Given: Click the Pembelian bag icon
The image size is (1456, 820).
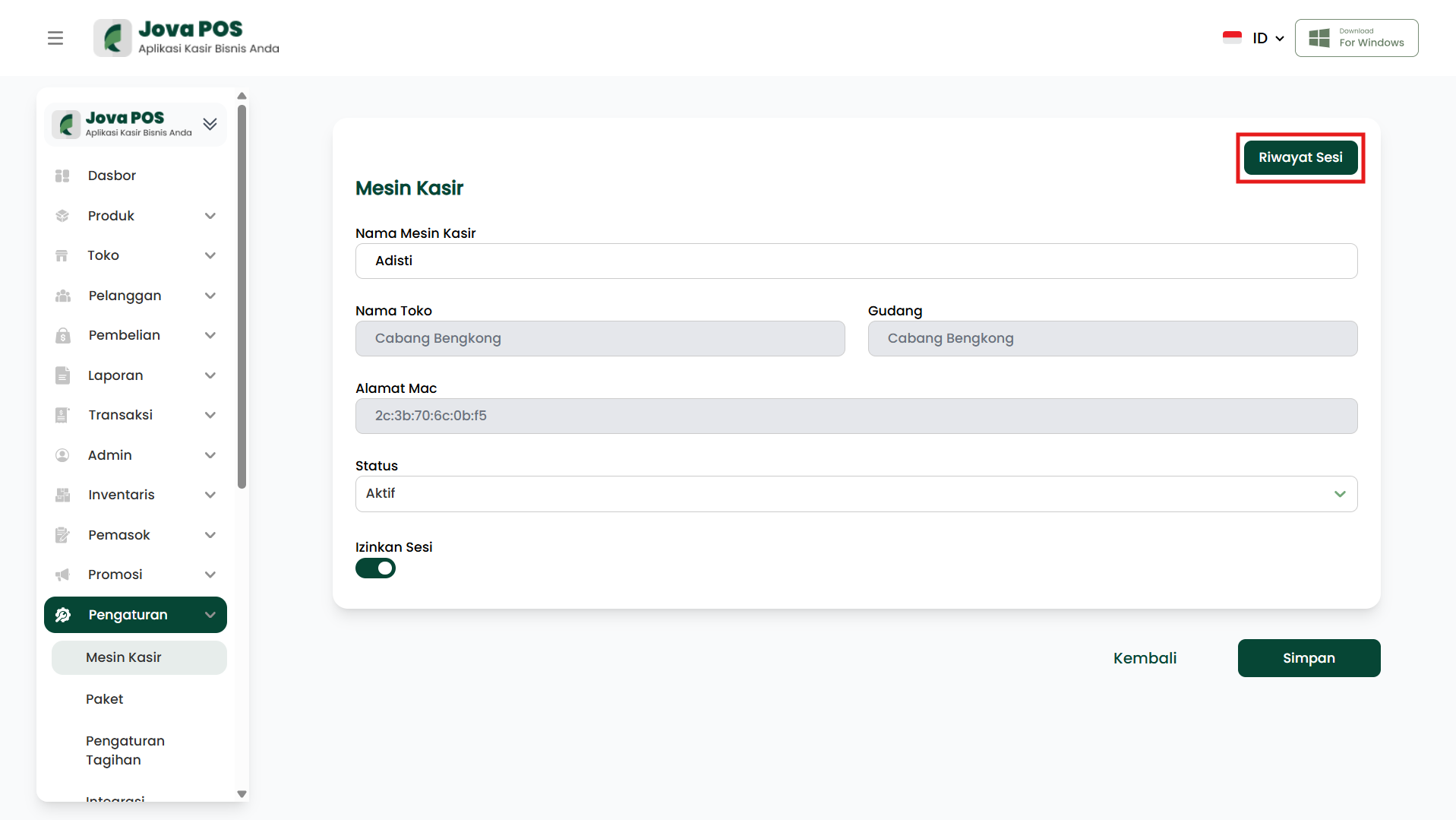Looking at the screenshot, I should click(62, 335).
